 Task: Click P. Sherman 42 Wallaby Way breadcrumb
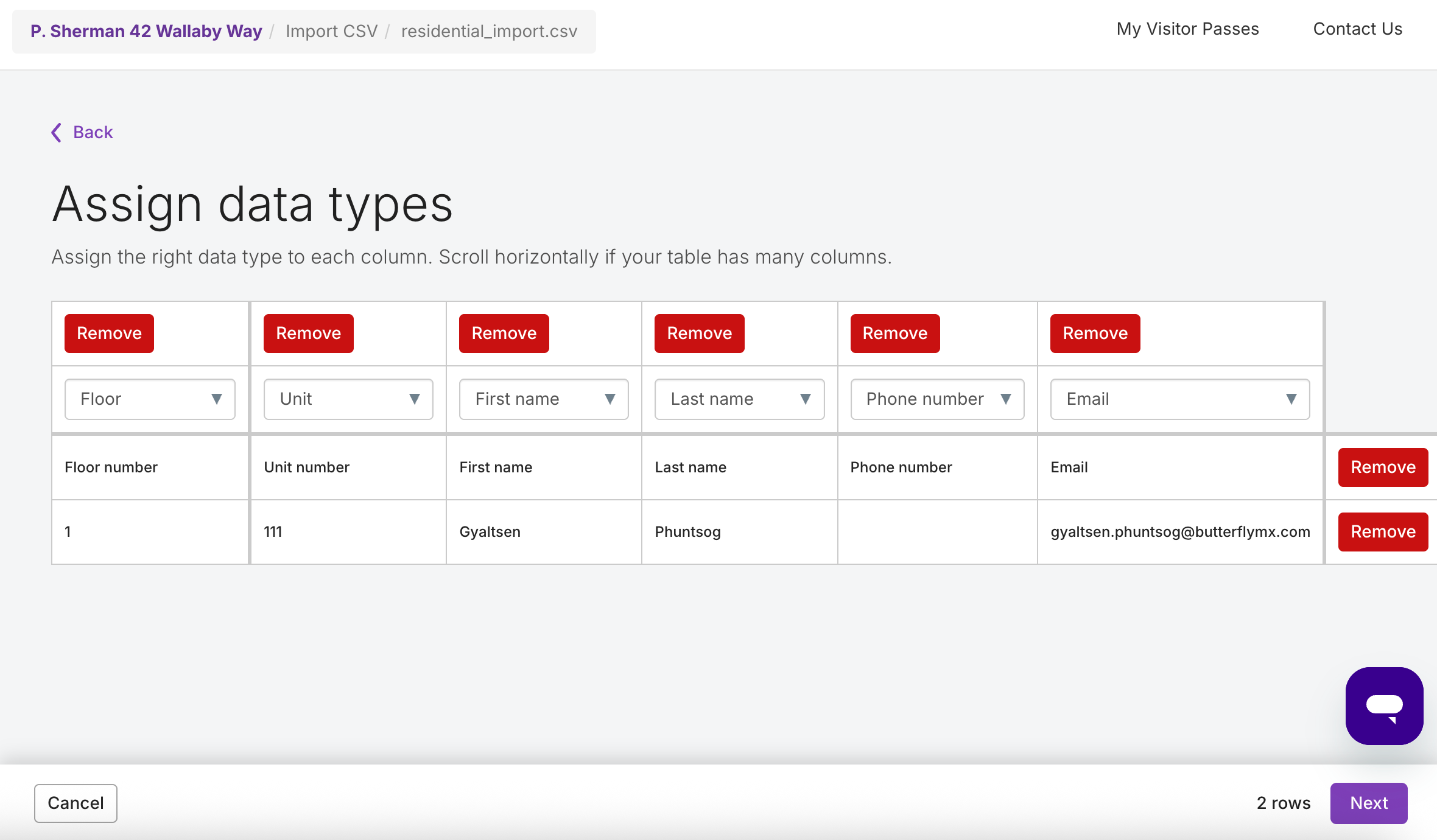click(x=146, y=31)
